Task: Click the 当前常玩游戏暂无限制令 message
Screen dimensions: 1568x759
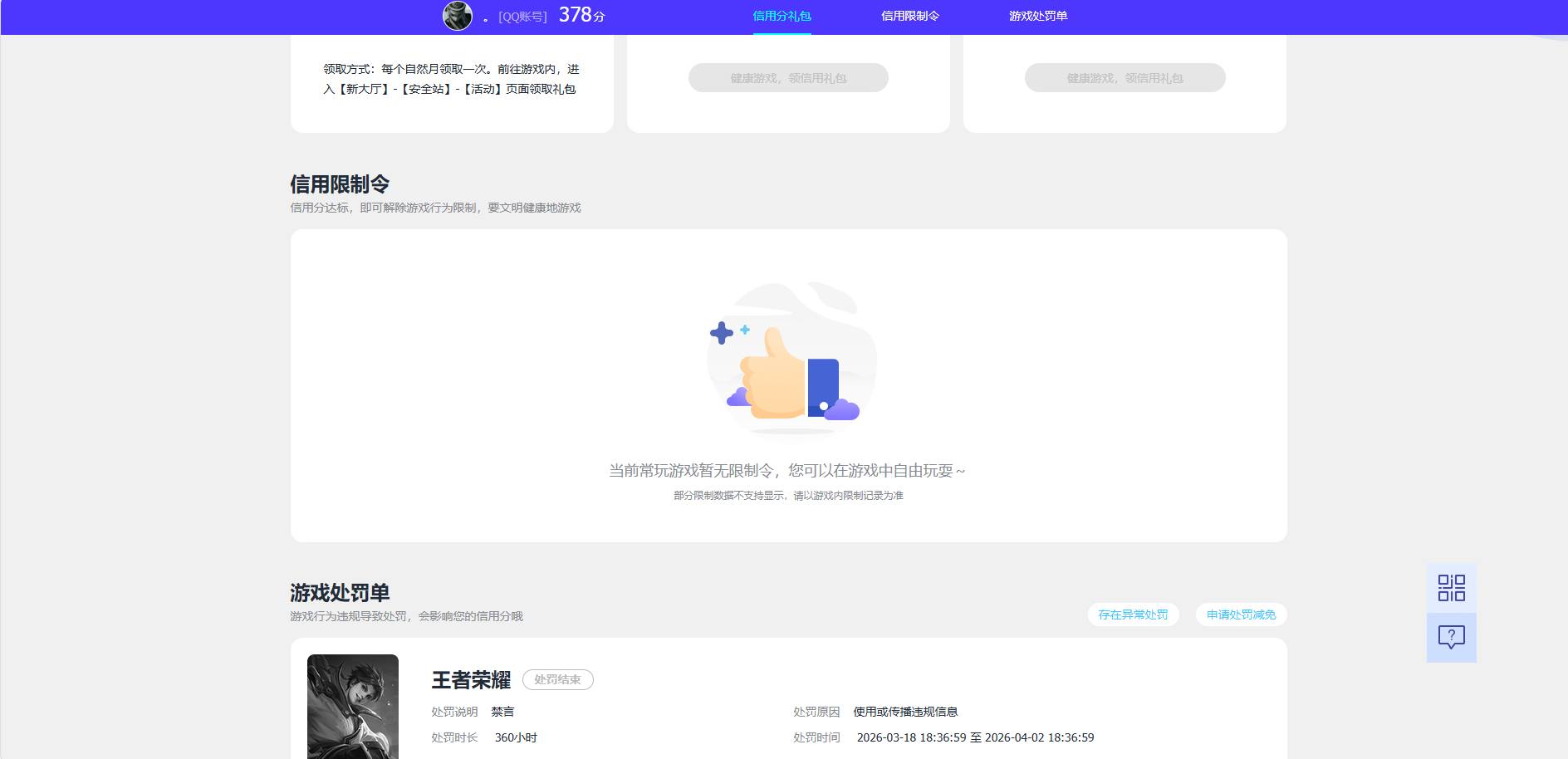Action: pos(786,471)
